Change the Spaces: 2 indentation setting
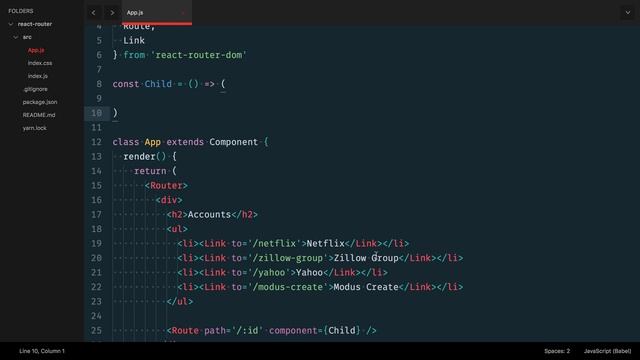This screenshot has width=640, height=360. (557, 351)
